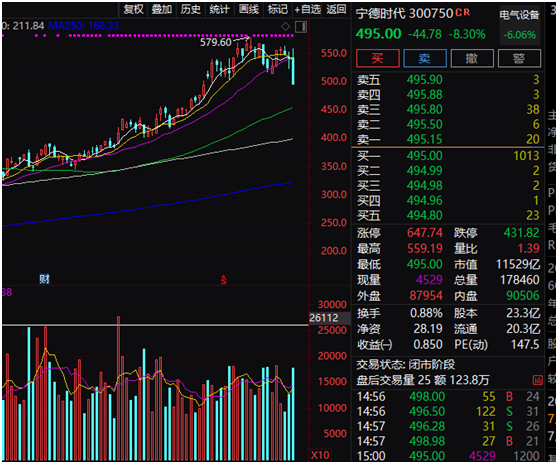558x464 pixels.
Task: Open the 历史 history menu
Action: coord(191,9)
